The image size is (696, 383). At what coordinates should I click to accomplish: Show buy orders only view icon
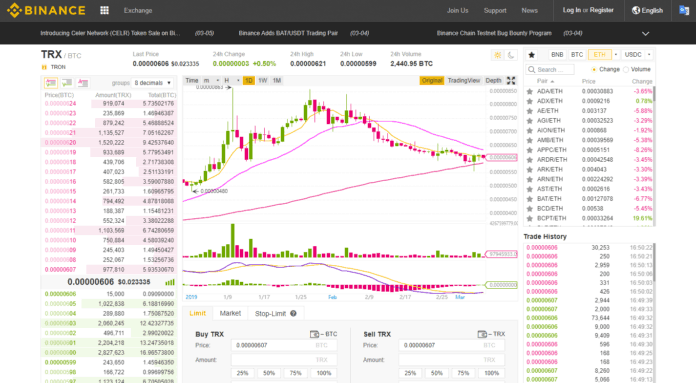point(67,83)
